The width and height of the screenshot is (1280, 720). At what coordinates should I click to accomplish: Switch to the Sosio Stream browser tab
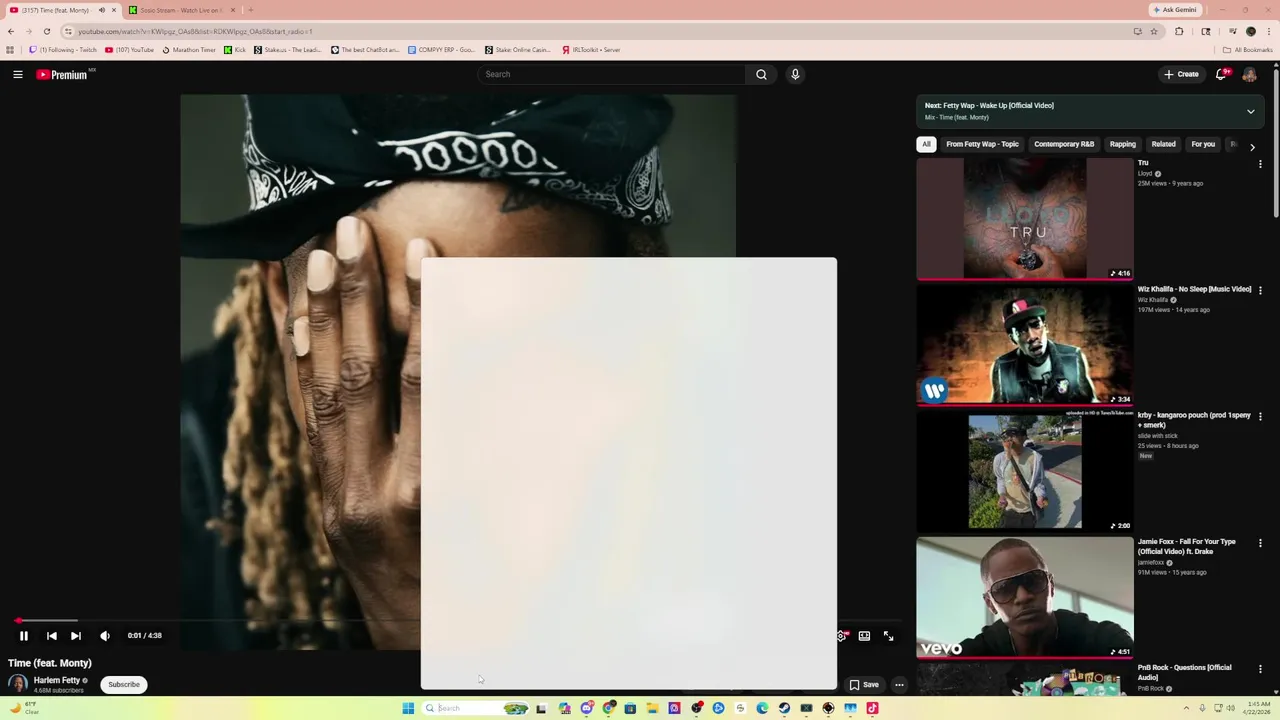182,10
